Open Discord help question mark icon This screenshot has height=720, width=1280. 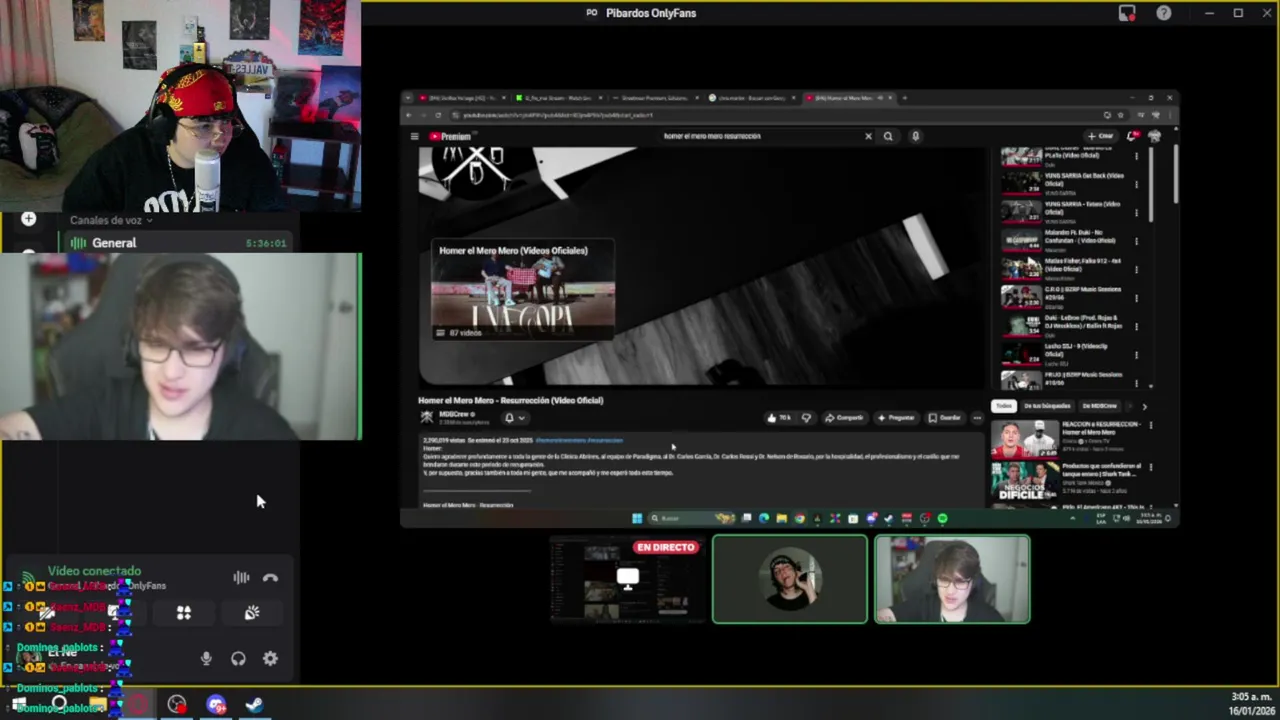[x=1164, y=13]
